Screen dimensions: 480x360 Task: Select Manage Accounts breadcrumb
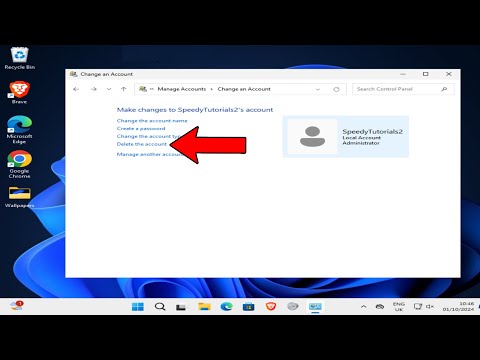click(x=182, y=89)
